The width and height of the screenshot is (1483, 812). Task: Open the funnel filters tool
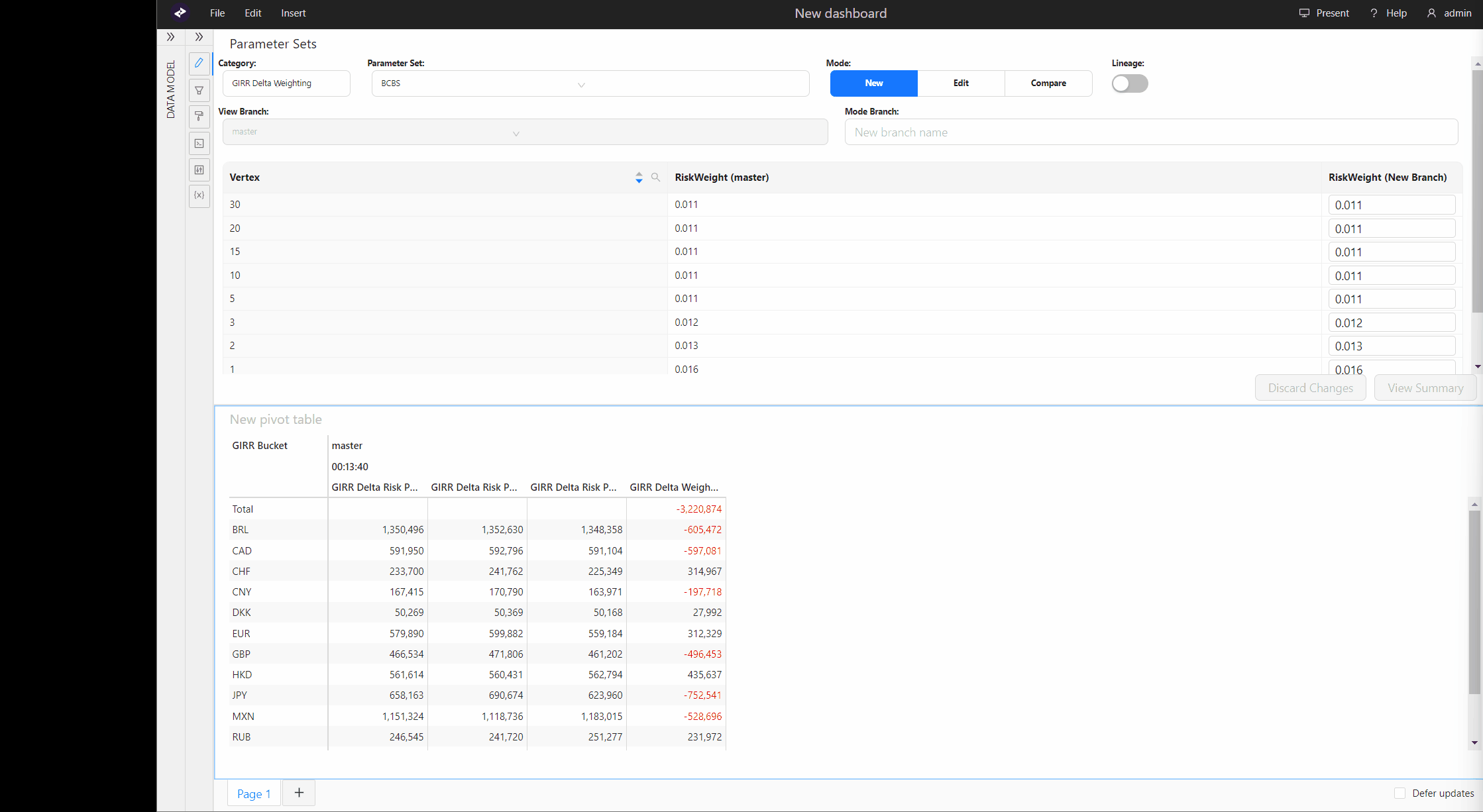pos(199,90)
